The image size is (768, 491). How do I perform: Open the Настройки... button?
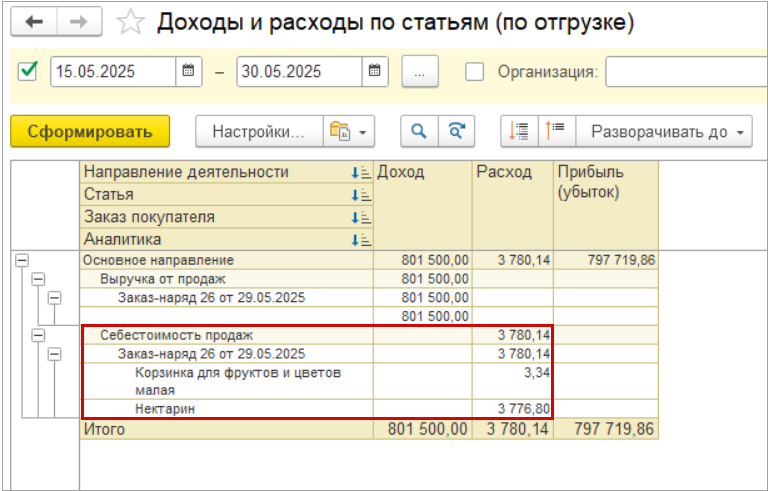[258, 131]
